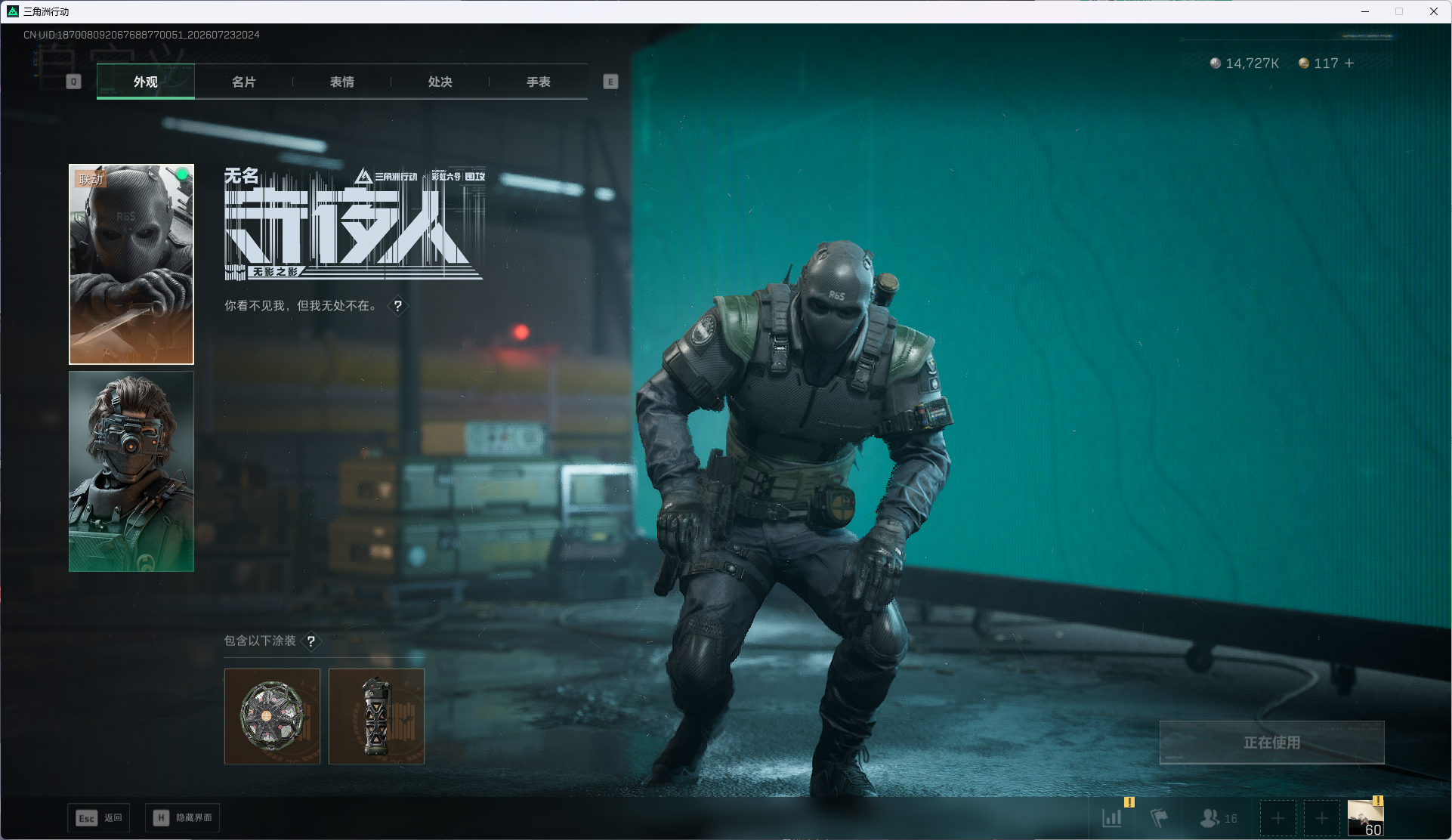Click the 包含以下涂装 label
Viewport: 1452px width, 840px height.
(x=260, y=641)
